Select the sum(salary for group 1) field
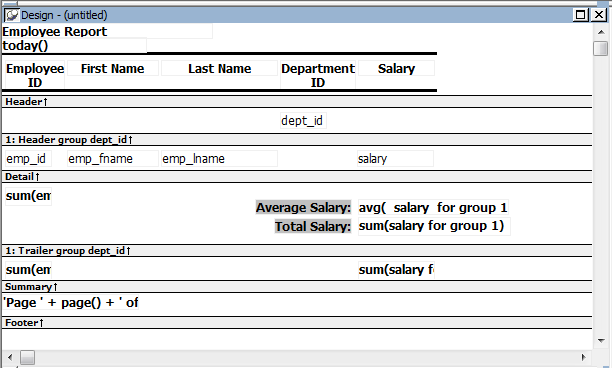 click(434, 226)
